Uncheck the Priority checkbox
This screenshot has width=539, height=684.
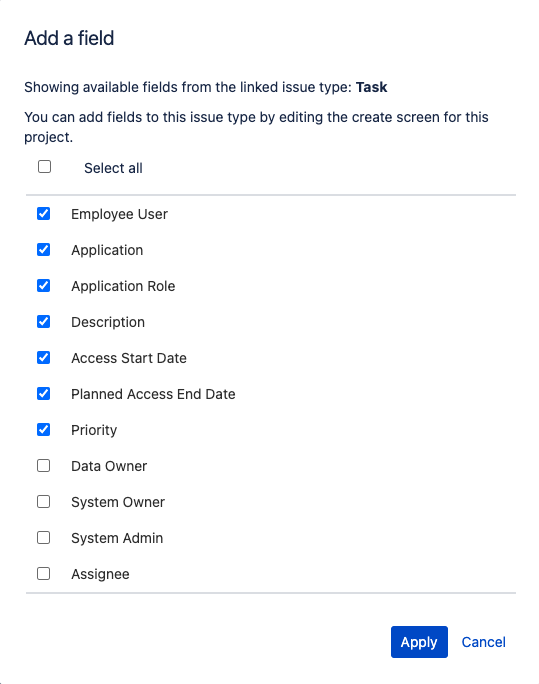pyautogui.click(x=44, y=430)
